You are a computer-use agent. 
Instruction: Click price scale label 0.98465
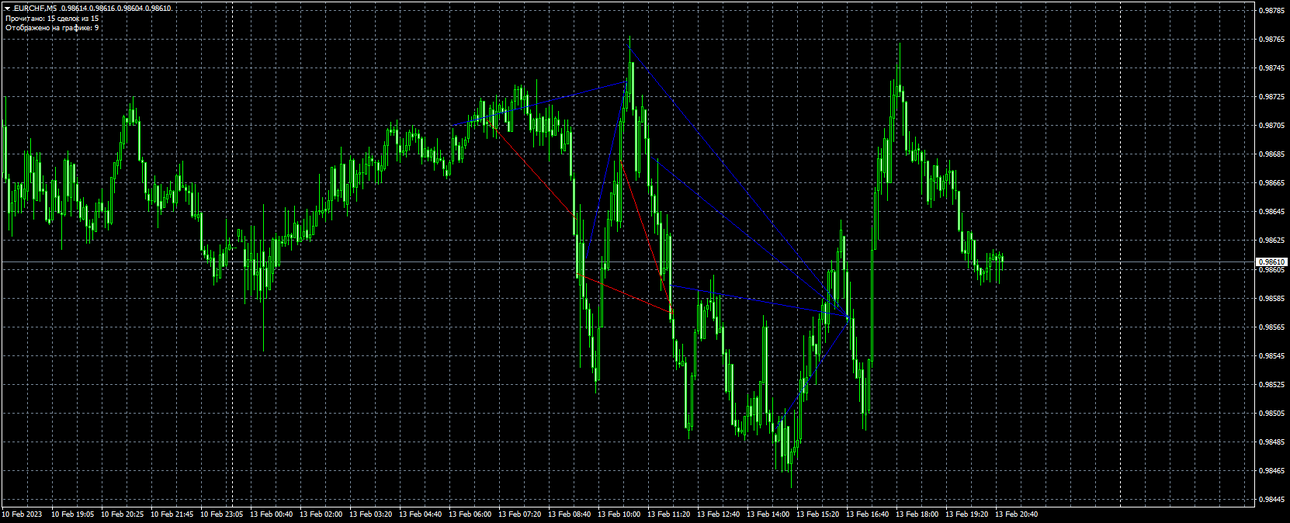pos(1270,470)
